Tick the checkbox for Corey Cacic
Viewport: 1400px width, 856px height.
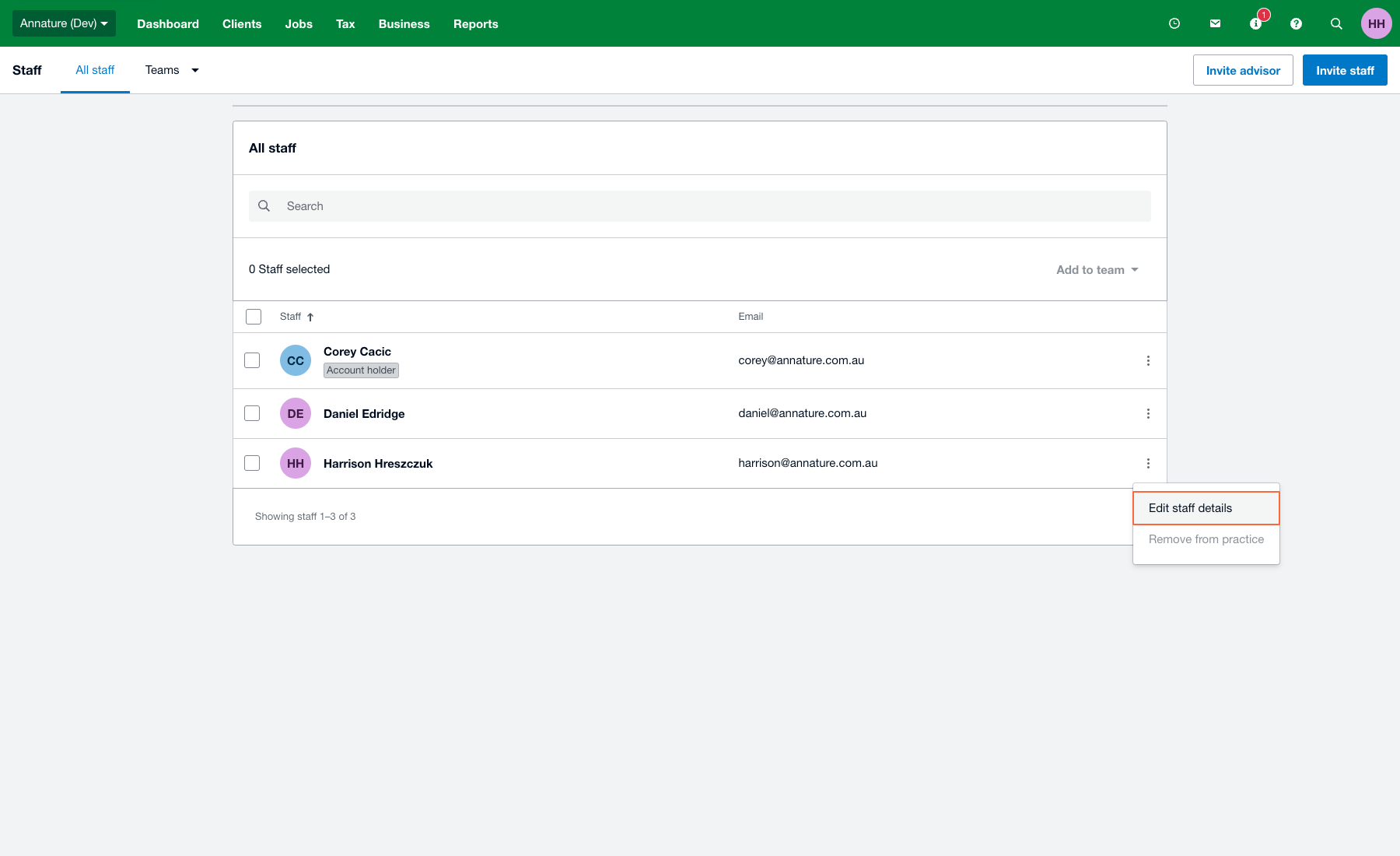point(252,360)
